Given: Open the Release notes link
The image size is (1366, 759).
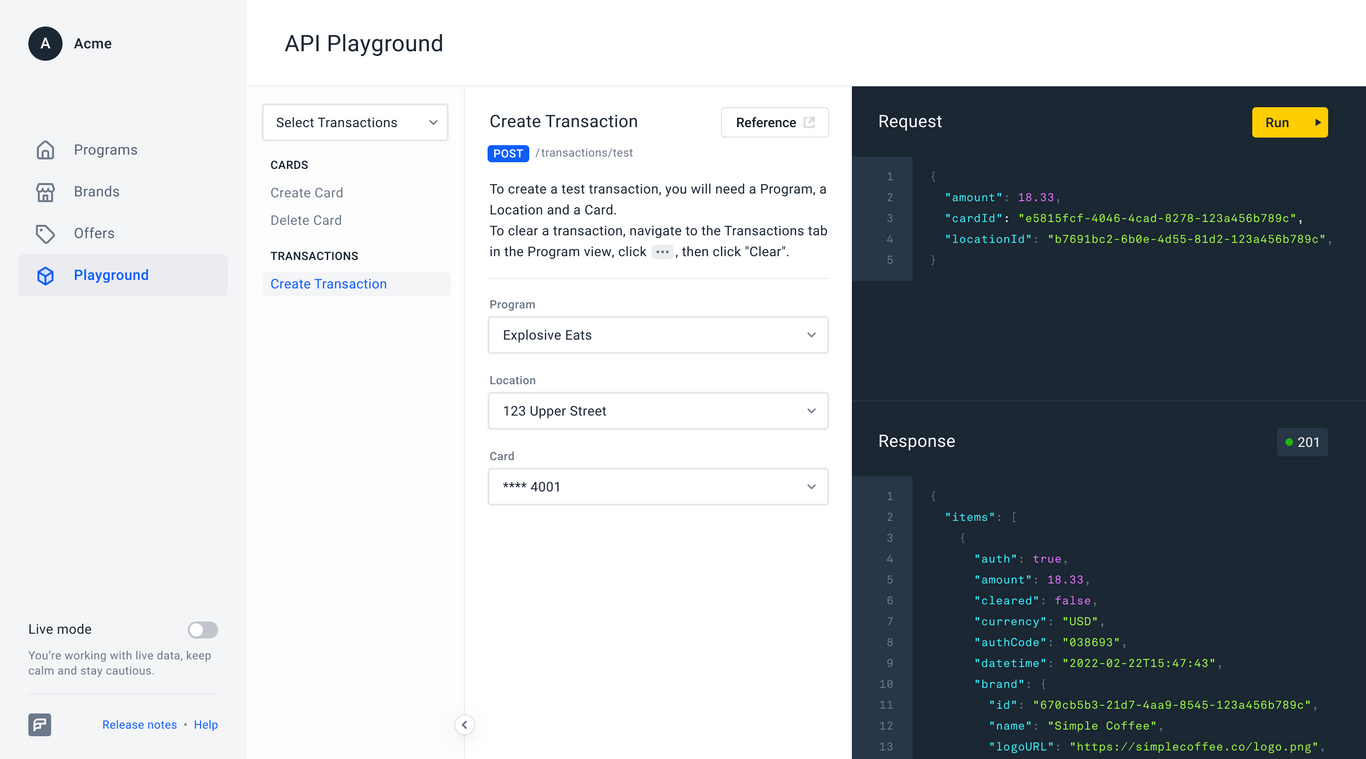Looking at the screenshot, I should point(139,724).
